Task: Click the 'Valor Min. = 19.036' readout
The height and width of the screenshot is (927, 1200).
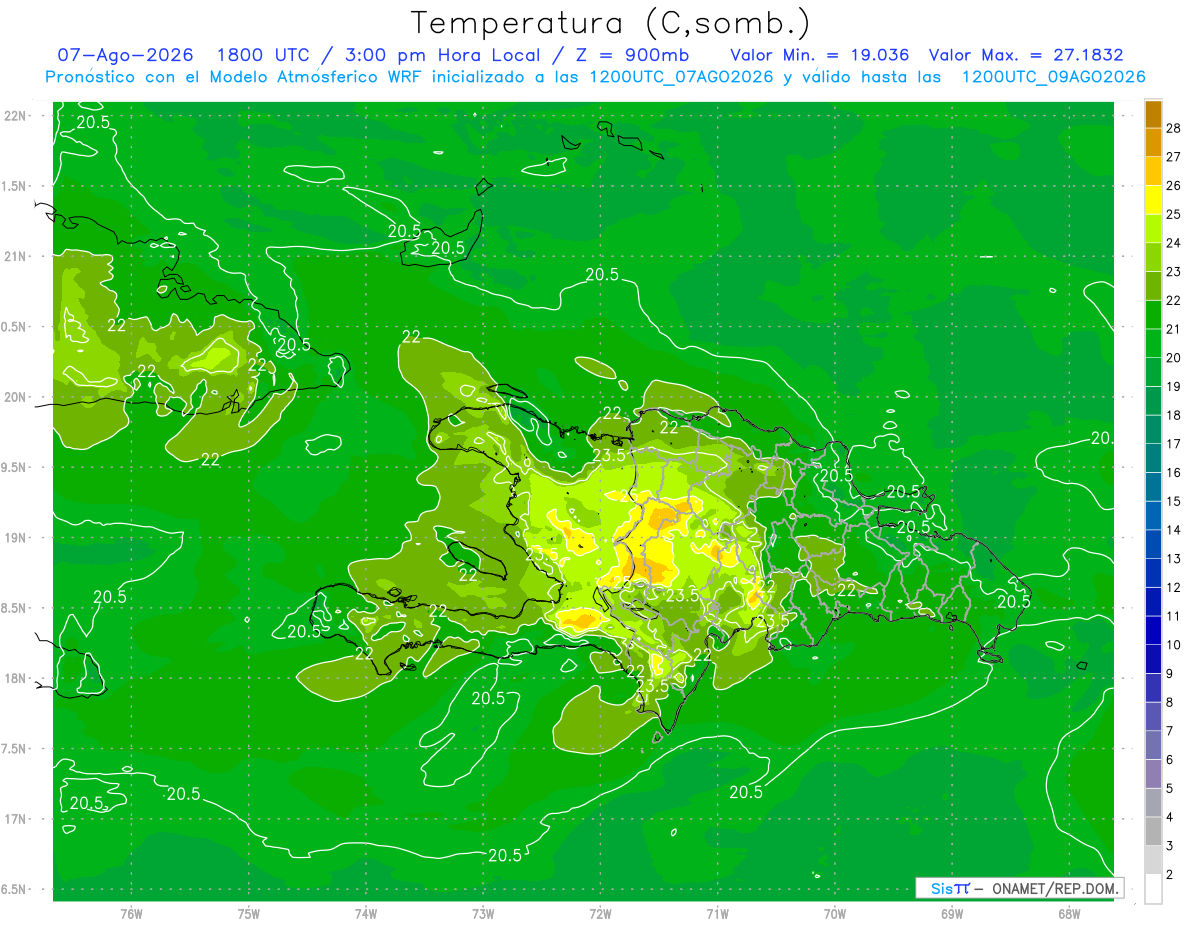Action: click(820, 55)
